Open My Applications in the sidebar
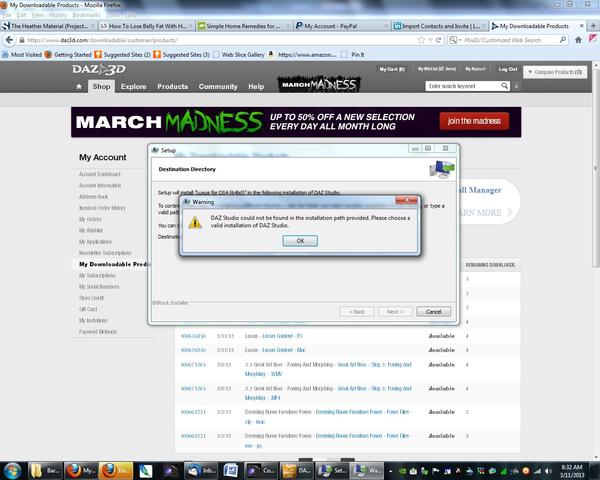This screenshot has height=480, width=600. point(95,242)
